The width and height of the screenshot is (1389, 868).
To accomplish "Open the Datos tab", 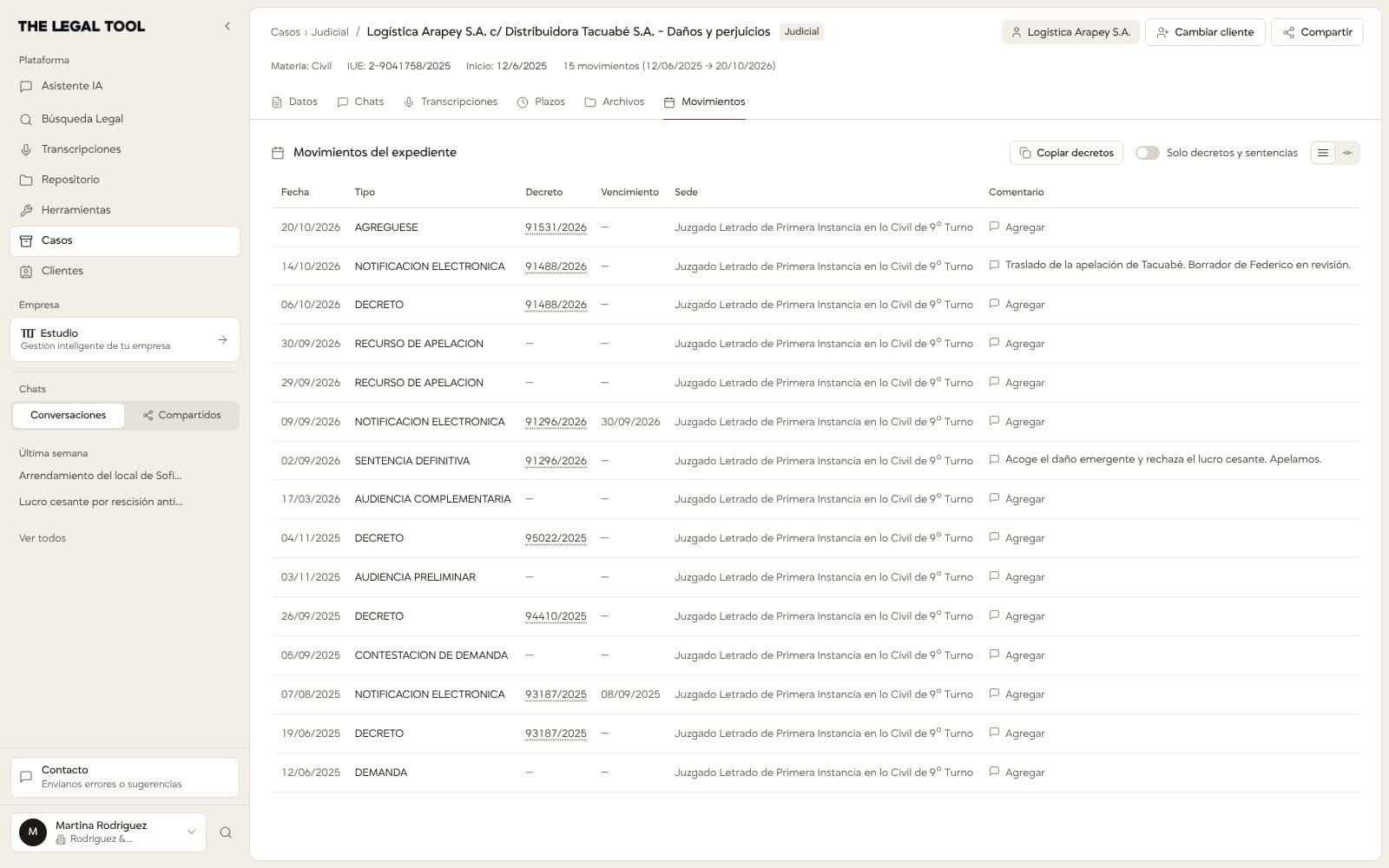I will [294, 102].
